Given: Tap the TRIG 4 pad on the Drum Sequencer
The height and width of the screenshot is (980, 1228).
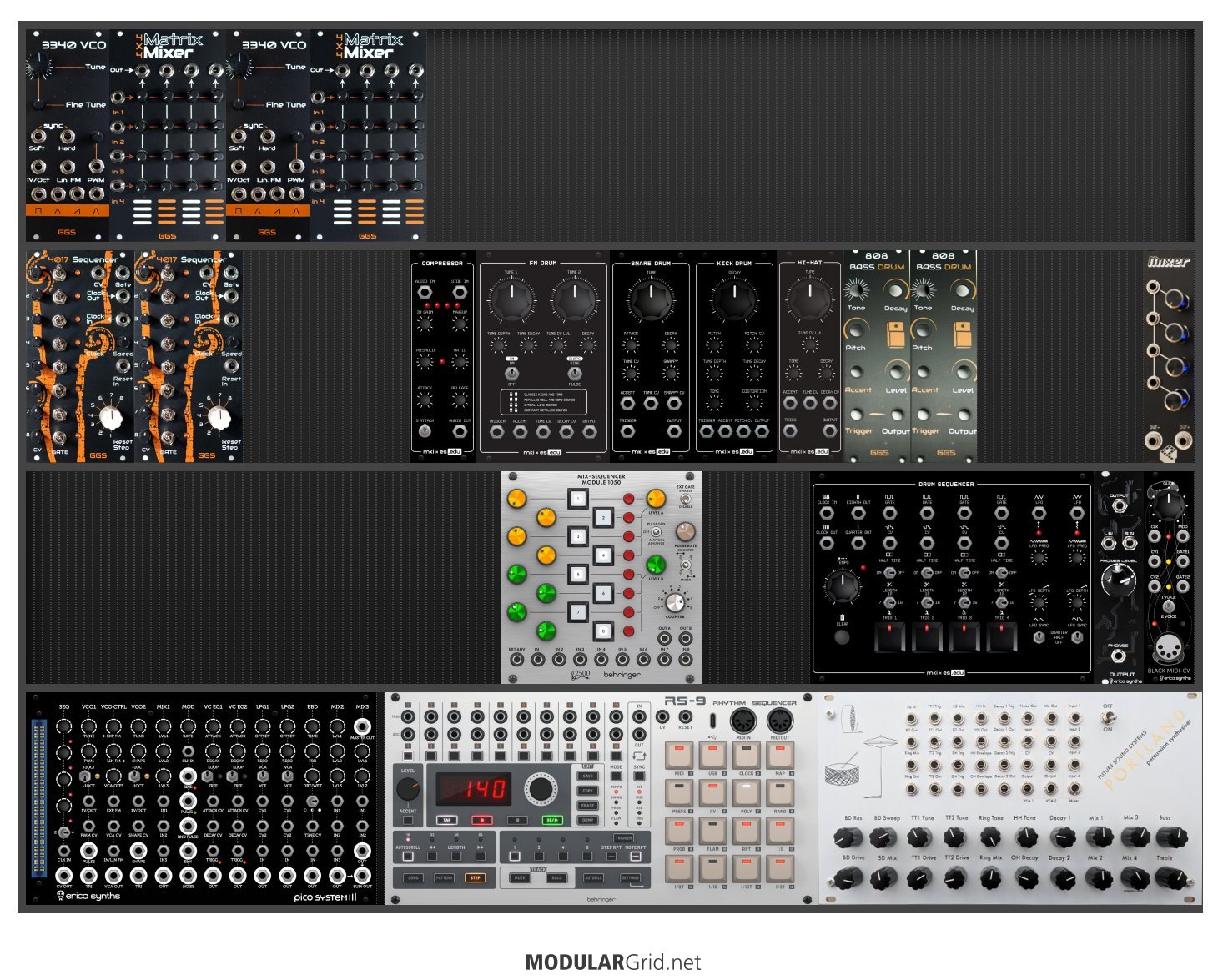Looking at the screenshot, I should [1003, 637].
